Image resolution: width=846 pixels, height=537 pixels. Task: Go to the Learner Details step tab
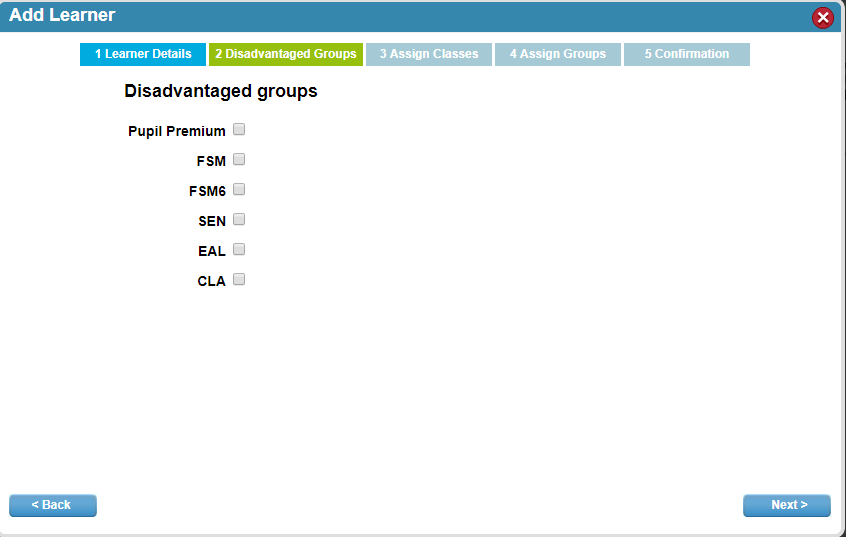point(143,54)
